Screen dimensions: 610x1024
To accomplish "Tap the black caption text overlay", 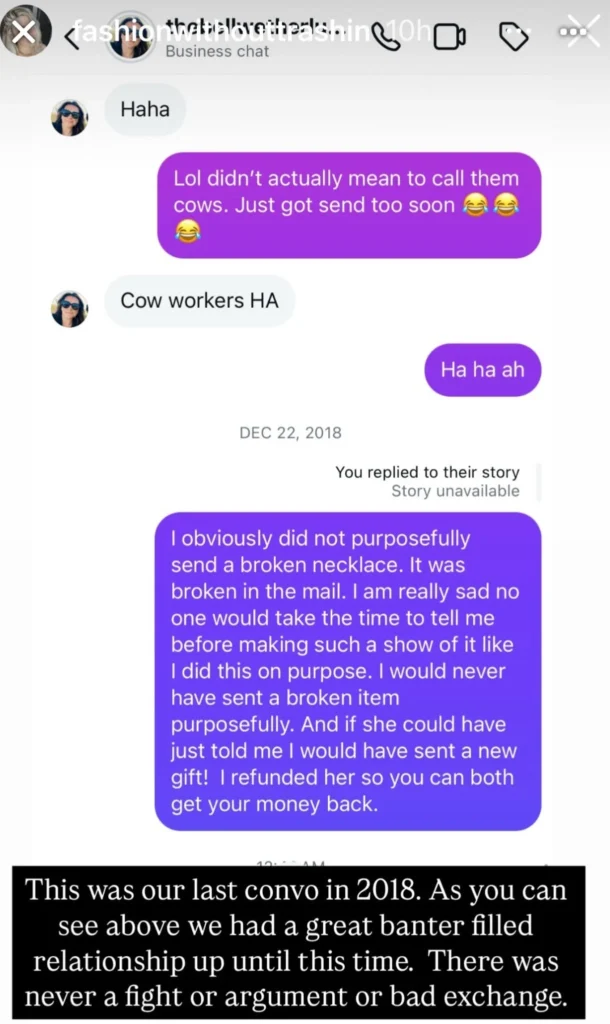I will (298, 942).
